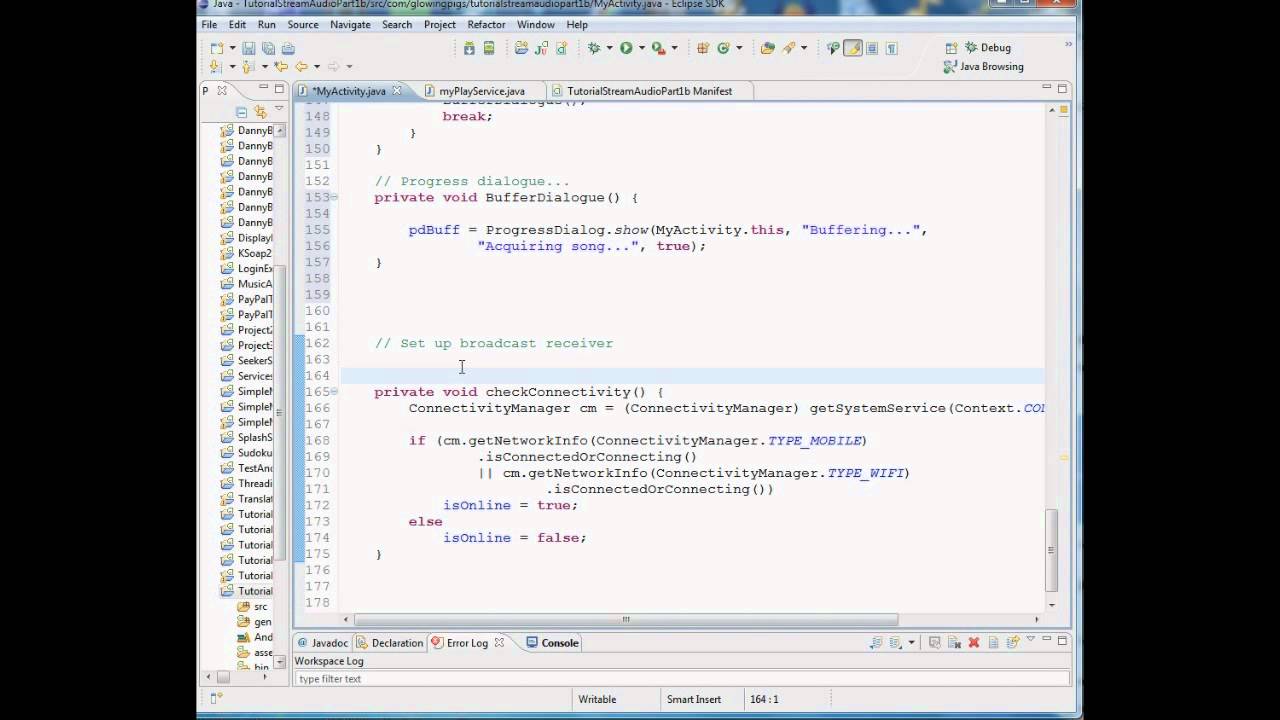This screenshot has width=1280, height=720.
Task: Open the Debug perspective button
Action: coord(988,48)
